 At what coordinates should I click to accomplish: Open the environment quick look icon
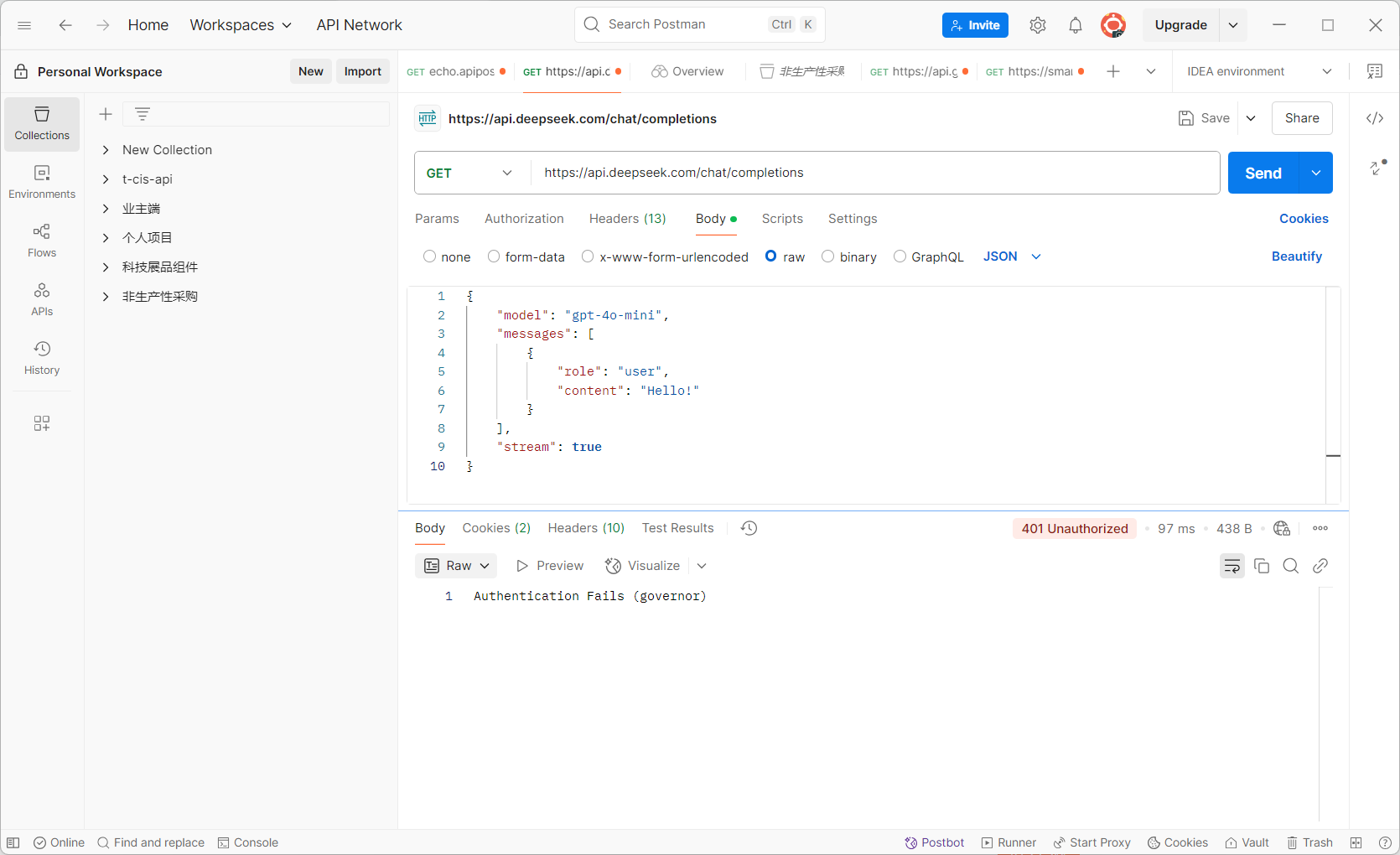point(1375,71)
